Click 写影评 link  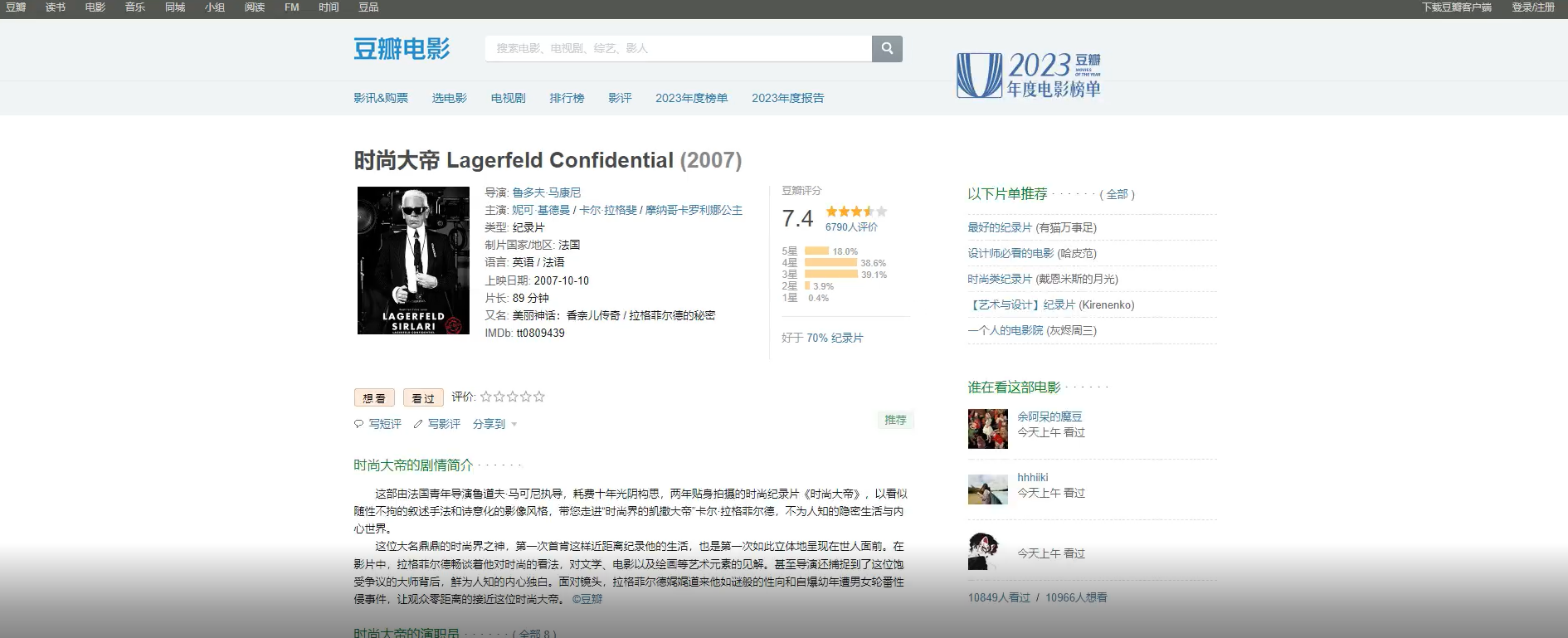pos(444,424)
